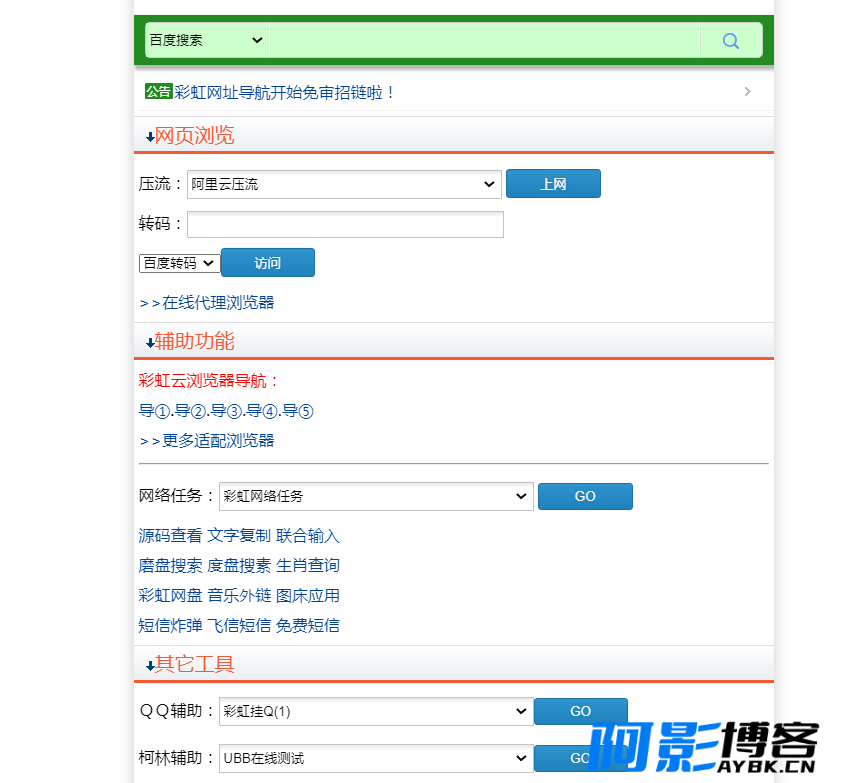
Task: Open the 生肖查询 link
Action: pos(308,566)
